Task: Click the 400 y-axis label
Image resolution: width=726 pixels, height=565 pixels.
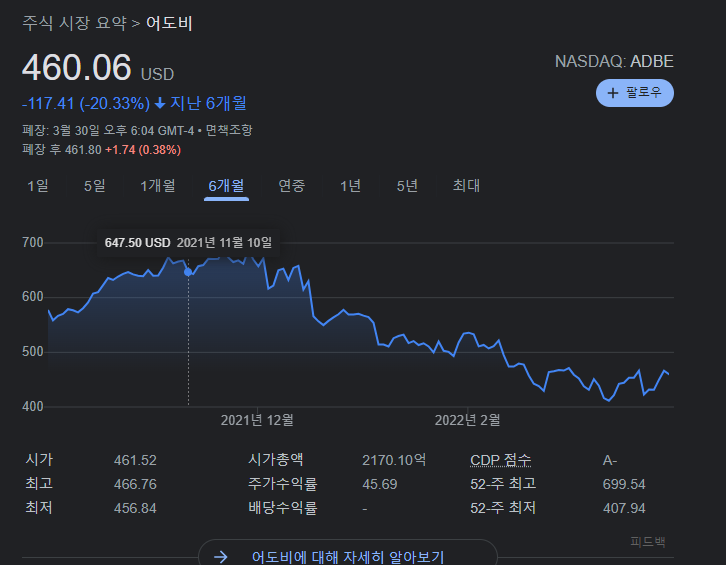Action: (32, 407)
